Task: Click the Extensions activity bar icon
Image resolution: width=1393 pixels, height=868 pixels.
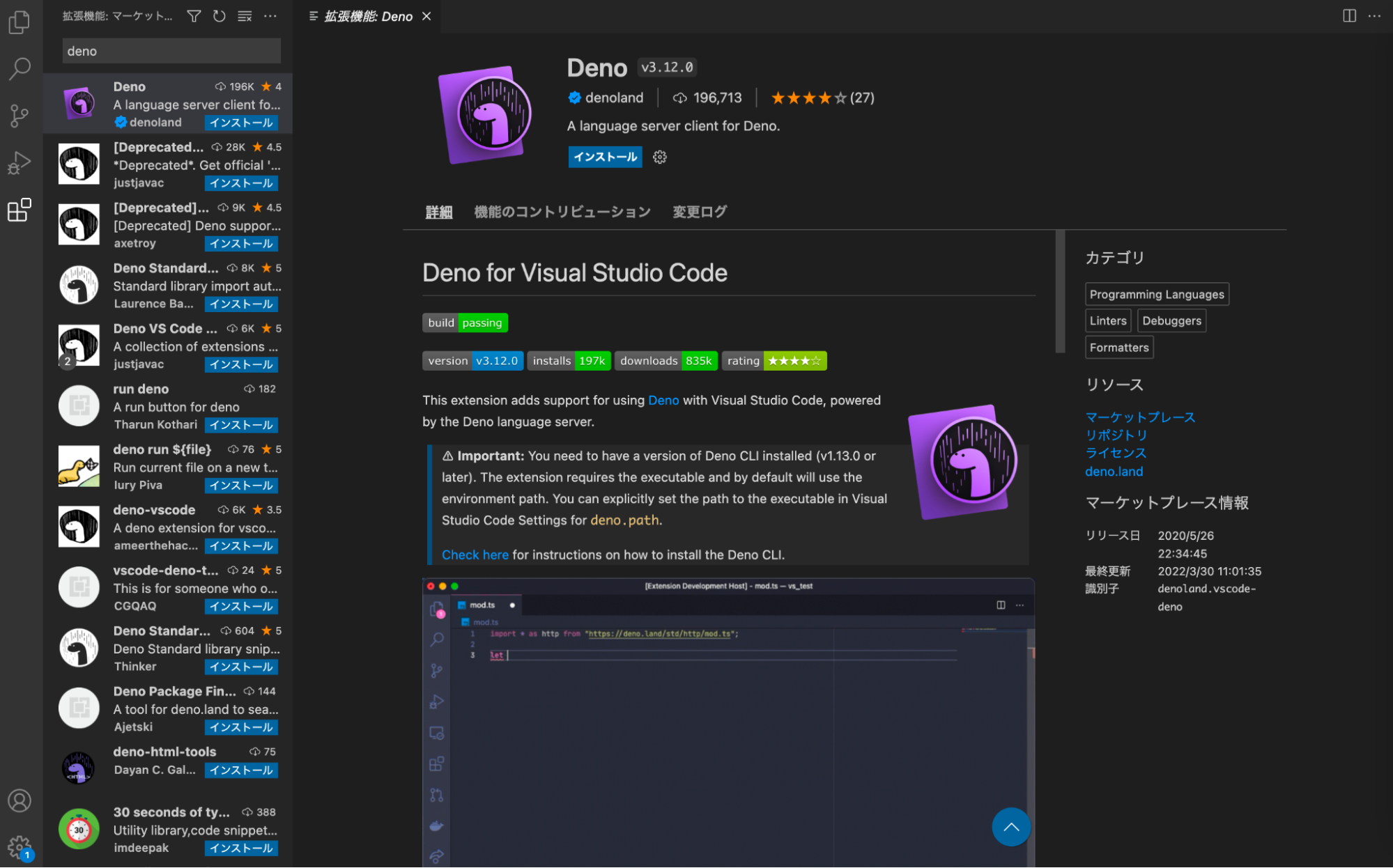Action: point(20,210)
